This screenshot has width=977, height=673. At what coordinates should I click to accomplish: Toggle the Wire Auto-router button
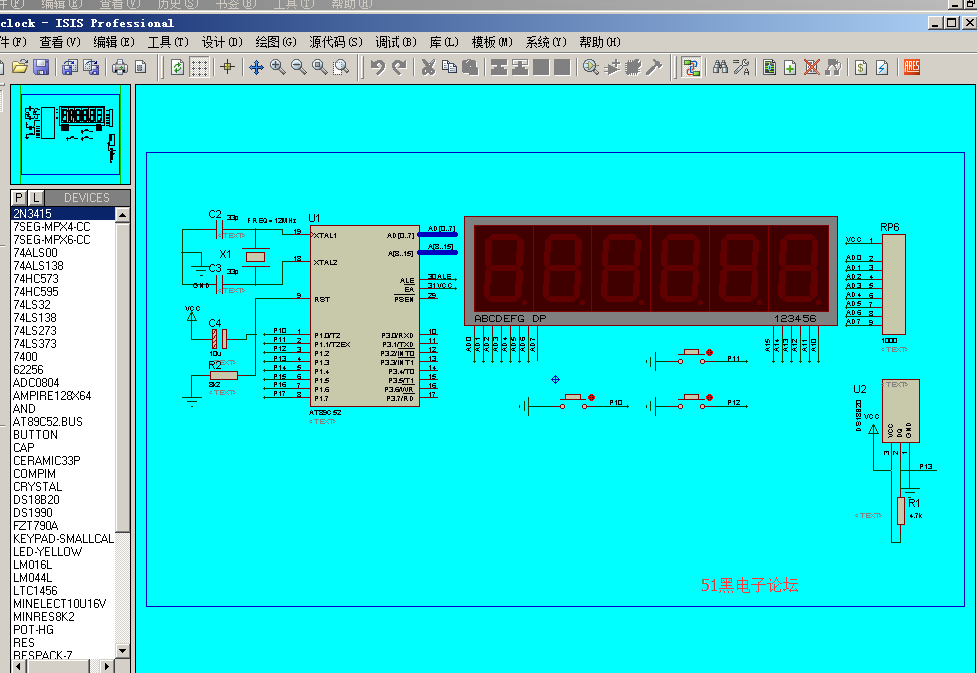point(690,67)
